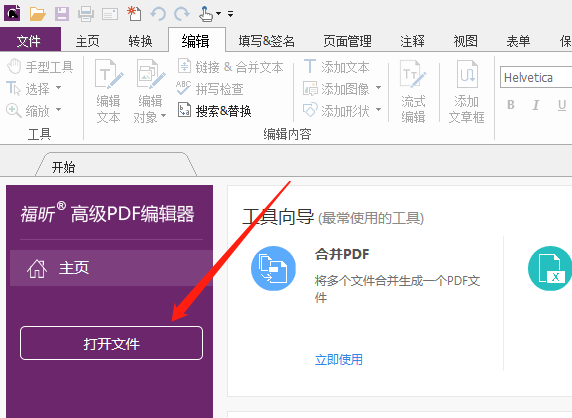Open the 注释 ribbon tab
The width and height of the screenshot is (572, 418).
(x=412, y=41)
